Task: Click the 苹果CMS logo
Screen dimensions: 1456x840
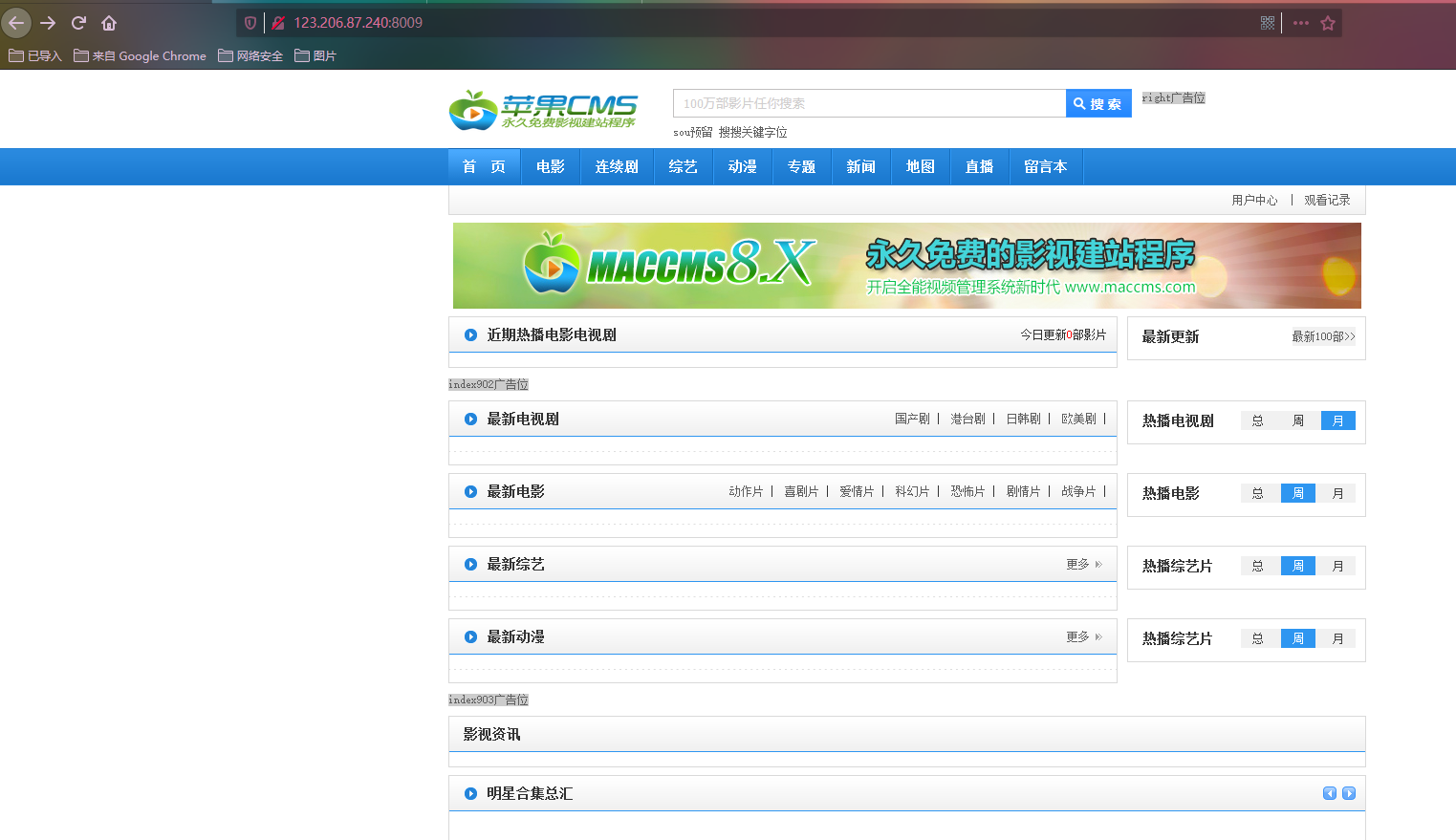Action: pos(543,110)
